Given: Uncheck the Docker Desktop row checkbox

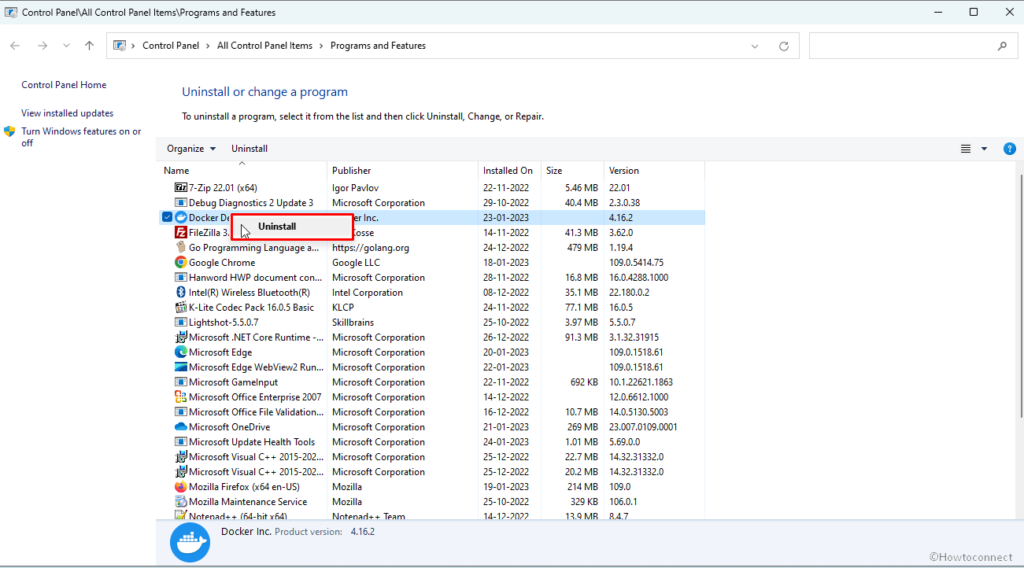Looking at the screenshot, I should [167, 217].
